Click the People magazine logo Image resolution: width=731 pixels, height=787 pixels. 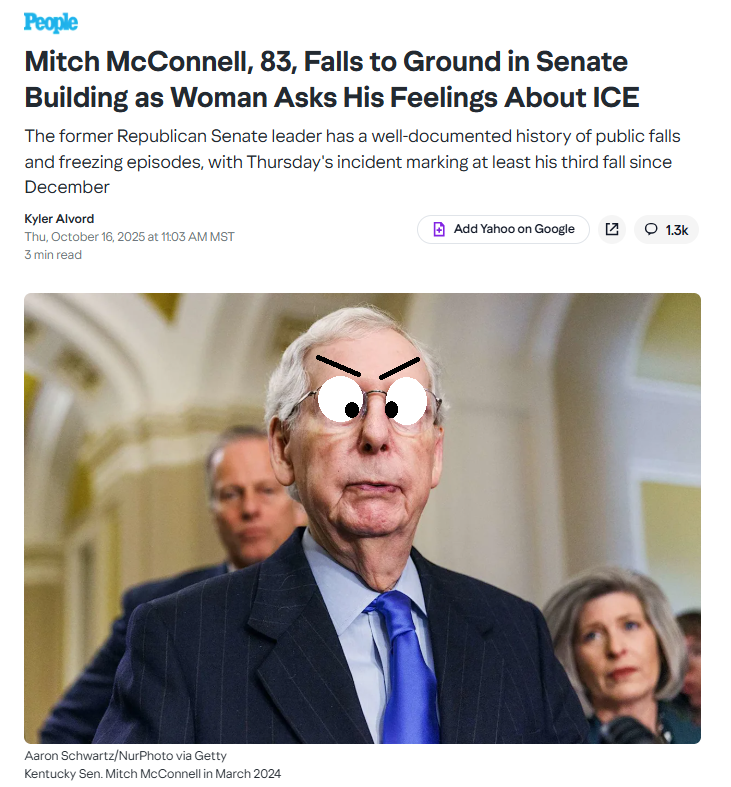(51, 23)
